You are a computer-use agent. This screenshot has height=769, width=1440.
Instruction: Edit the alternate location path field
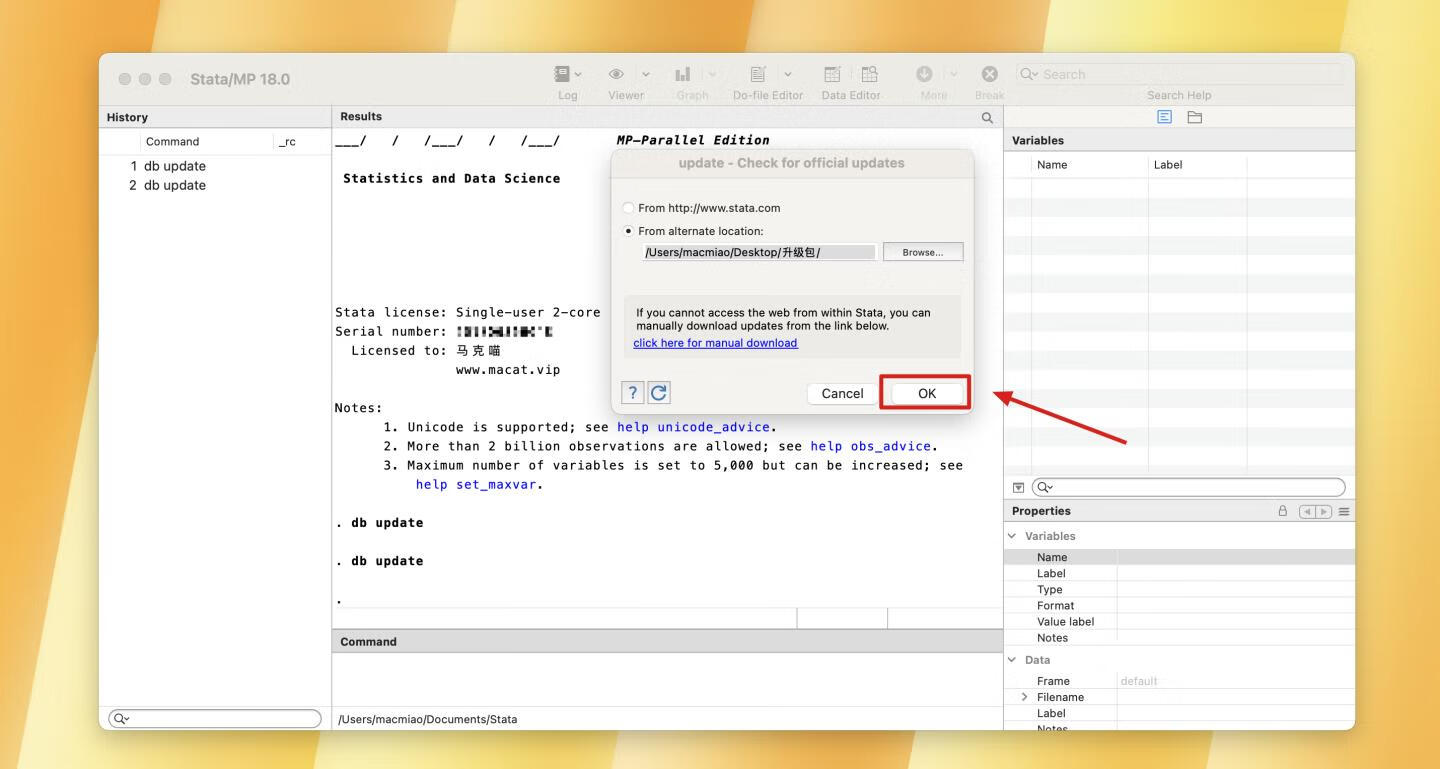point(760,252)
